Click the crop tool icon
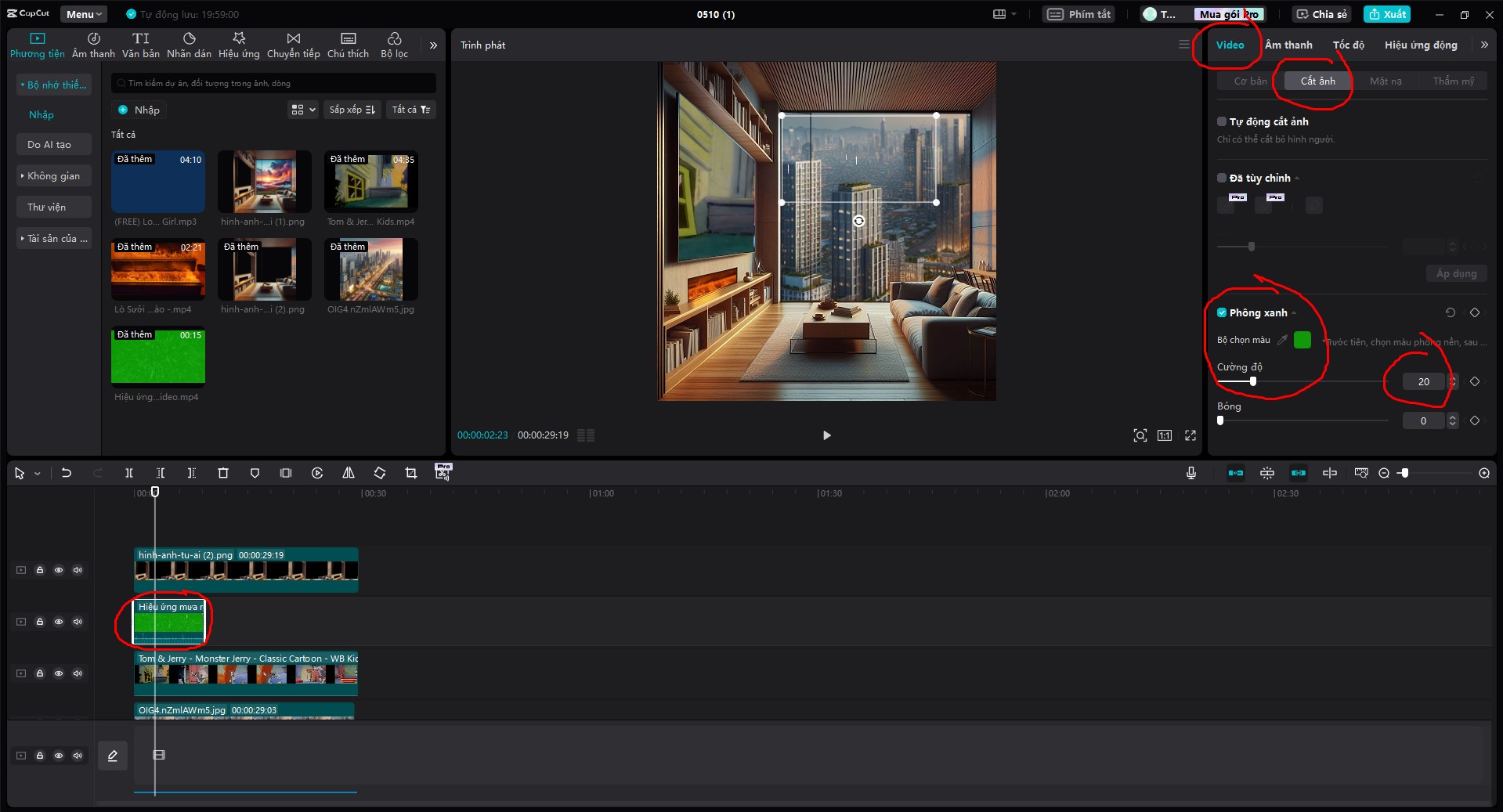Image resolution: width=1503 pixels, height=812 pixels. pos(411,473)
